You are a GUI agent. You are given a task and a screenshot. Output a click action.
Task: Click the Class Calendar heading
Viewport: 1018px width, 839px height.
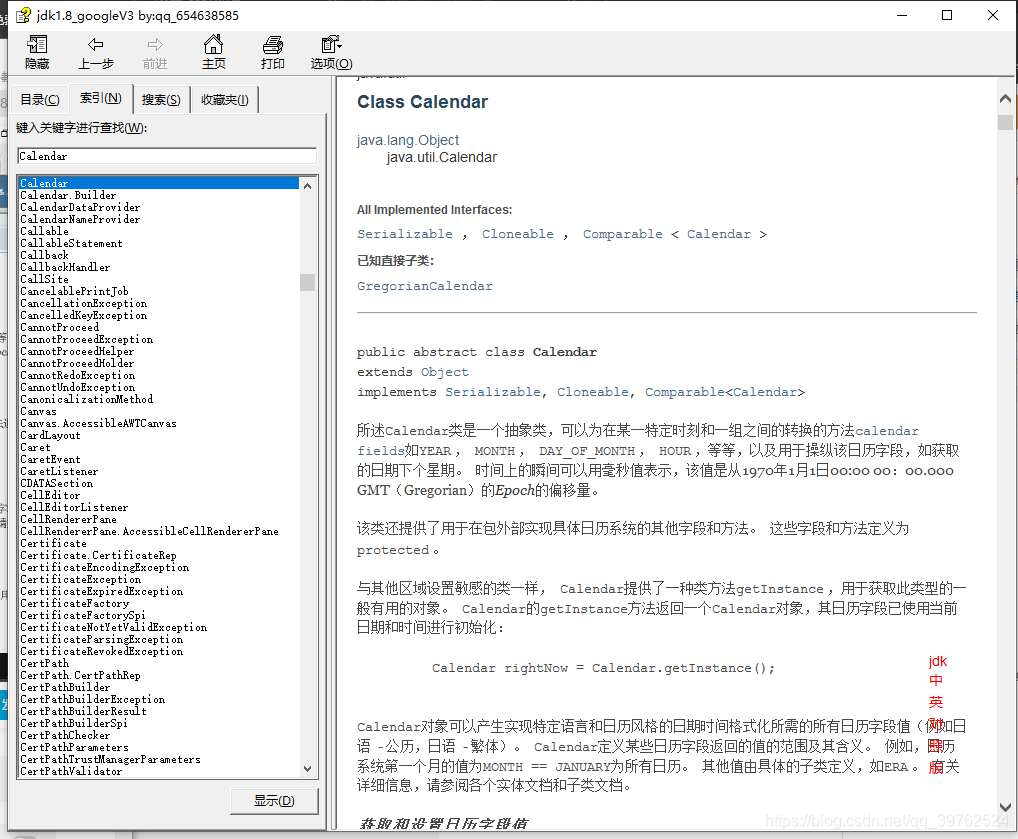[422, 102]
